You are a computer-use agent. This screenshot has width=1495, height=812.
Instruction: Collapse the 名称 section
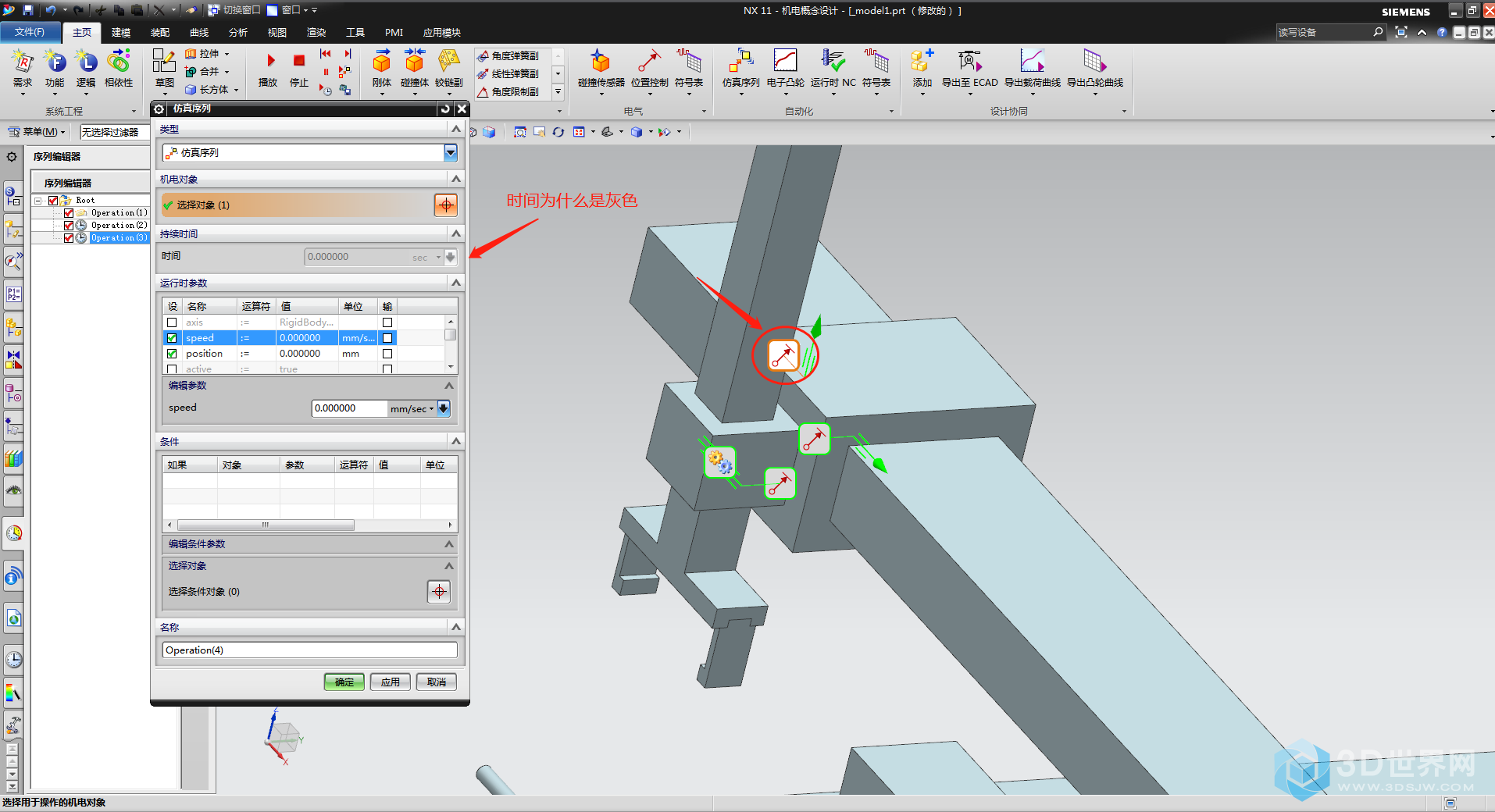coord(456,627)
